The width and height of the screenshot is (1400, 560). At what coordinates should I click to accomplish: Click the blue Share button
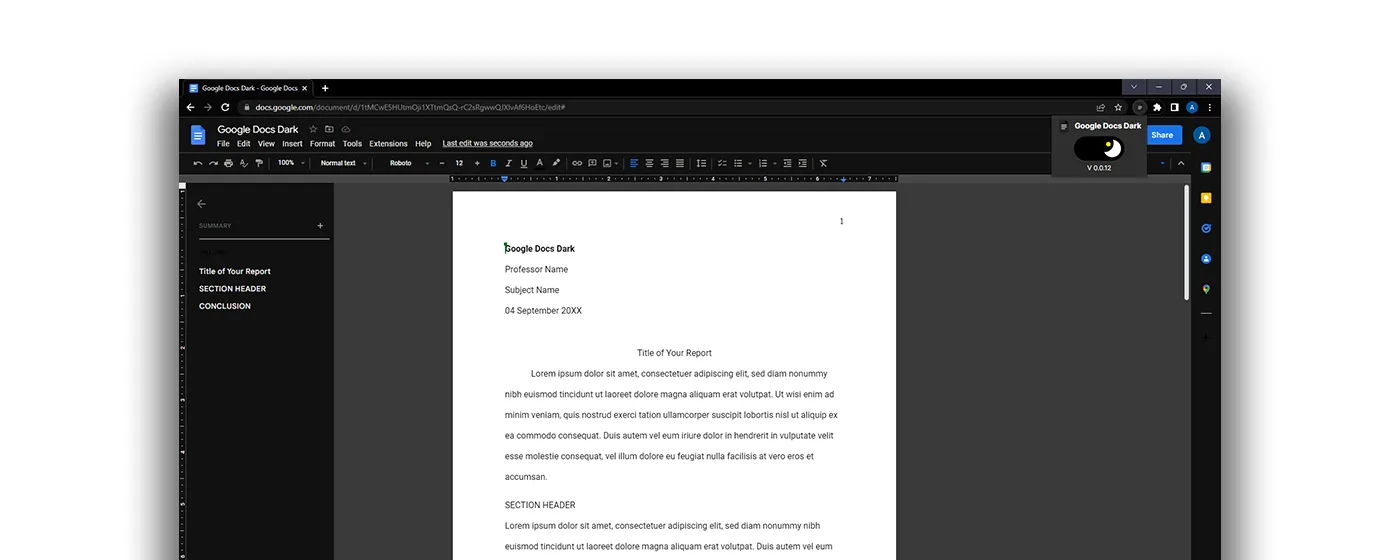[1163, 135]
